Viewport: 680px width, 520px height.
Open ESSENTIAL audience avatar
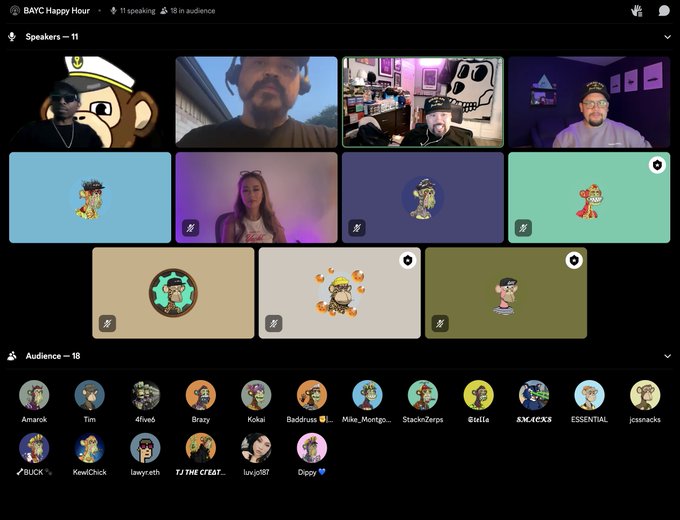pyautogui.click(x=589, y=395)
